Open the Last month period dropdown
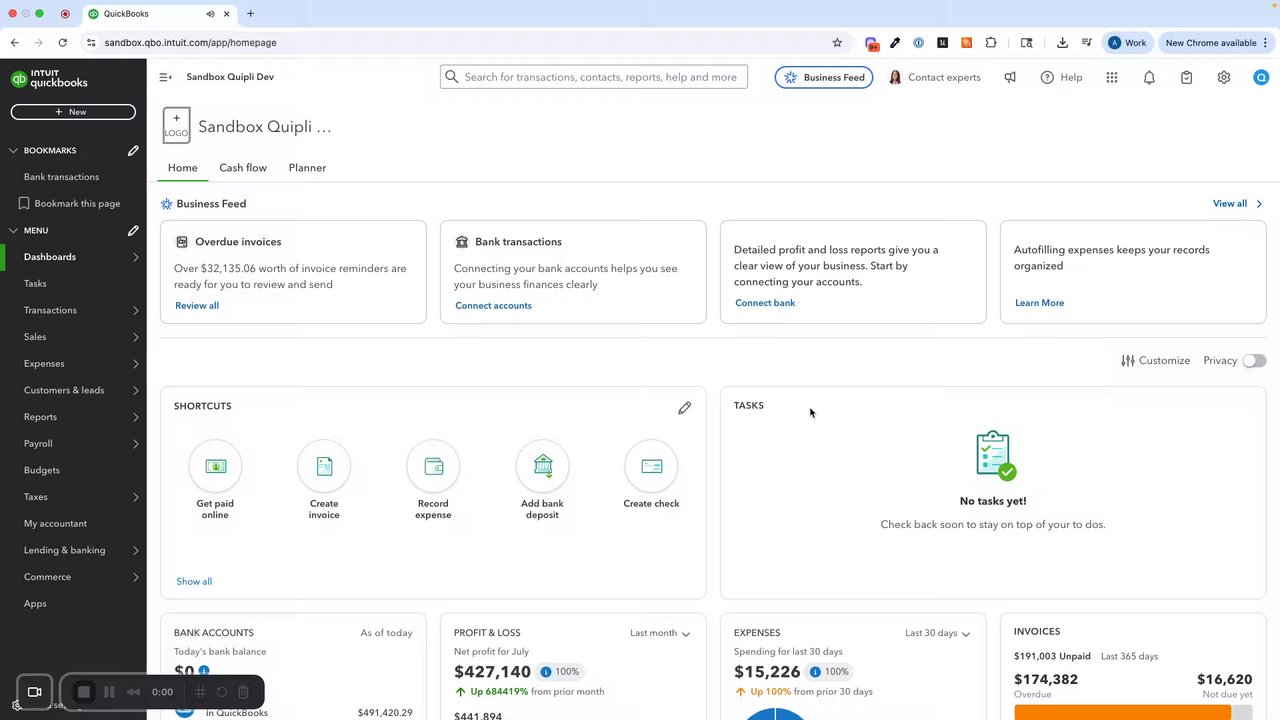Screen dimensions: 1280x720 coord(660,633)
